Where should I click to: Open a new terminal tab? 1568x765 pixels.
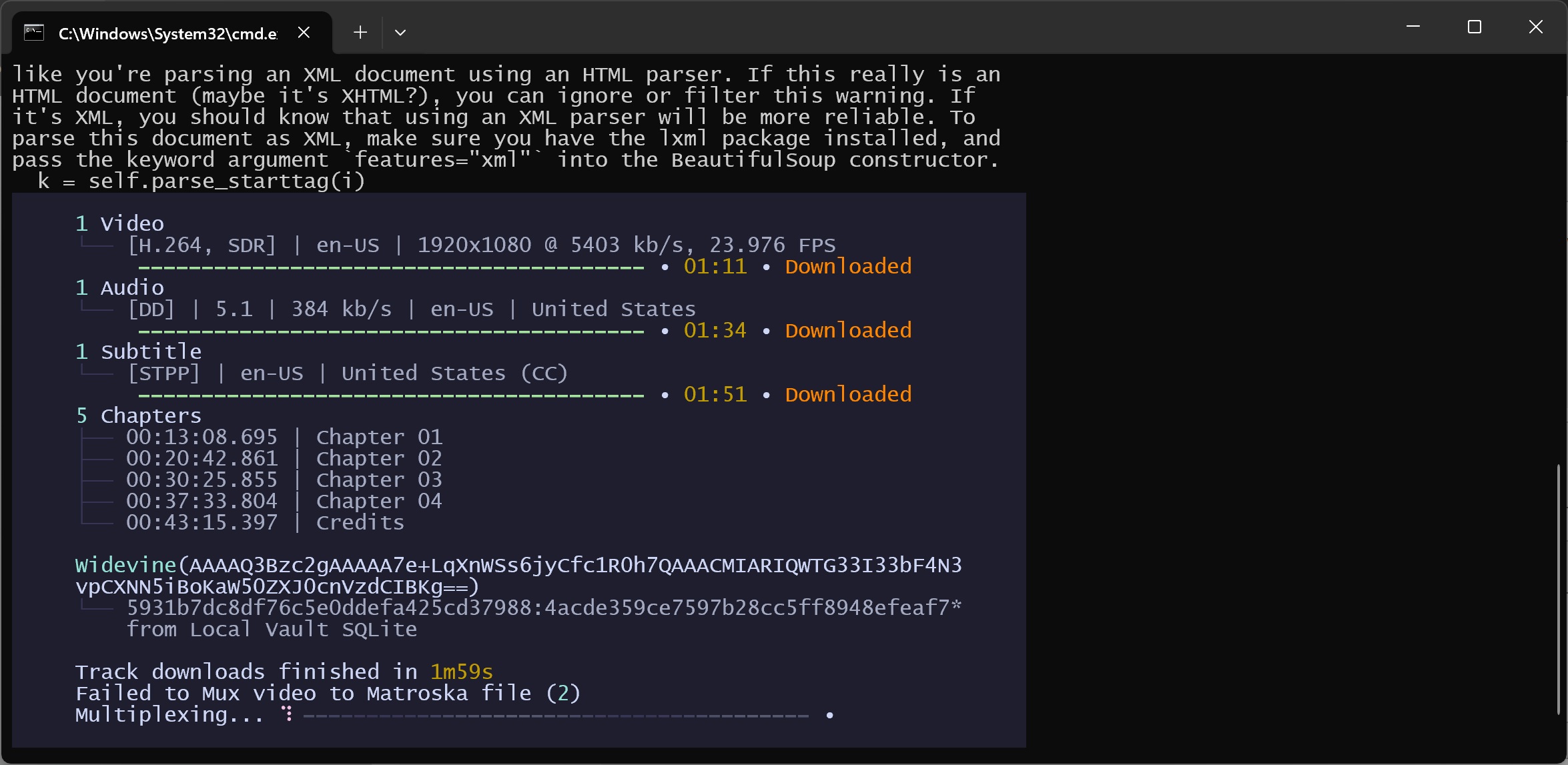click(x=360, y=32)
